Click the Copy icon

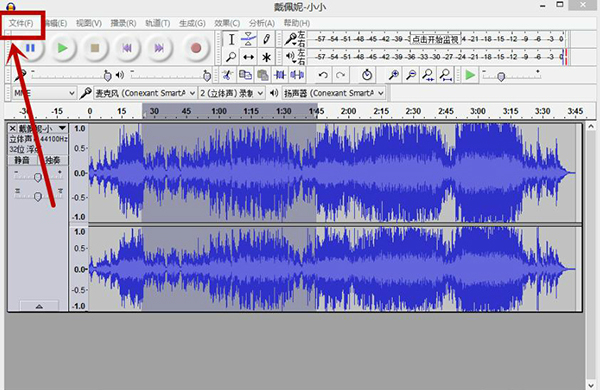tap(245, 75)
